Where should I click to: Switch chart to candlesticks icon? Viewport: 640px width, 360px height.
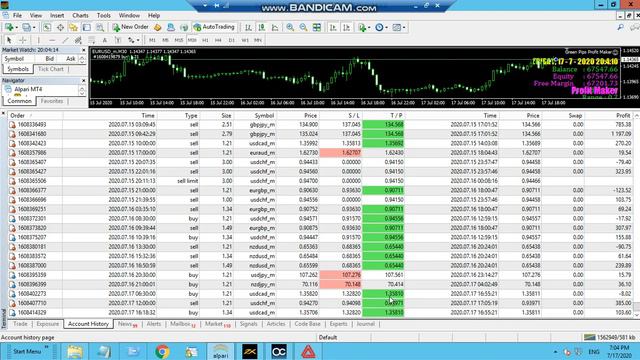pyautogui.click(x=262, y=27)
